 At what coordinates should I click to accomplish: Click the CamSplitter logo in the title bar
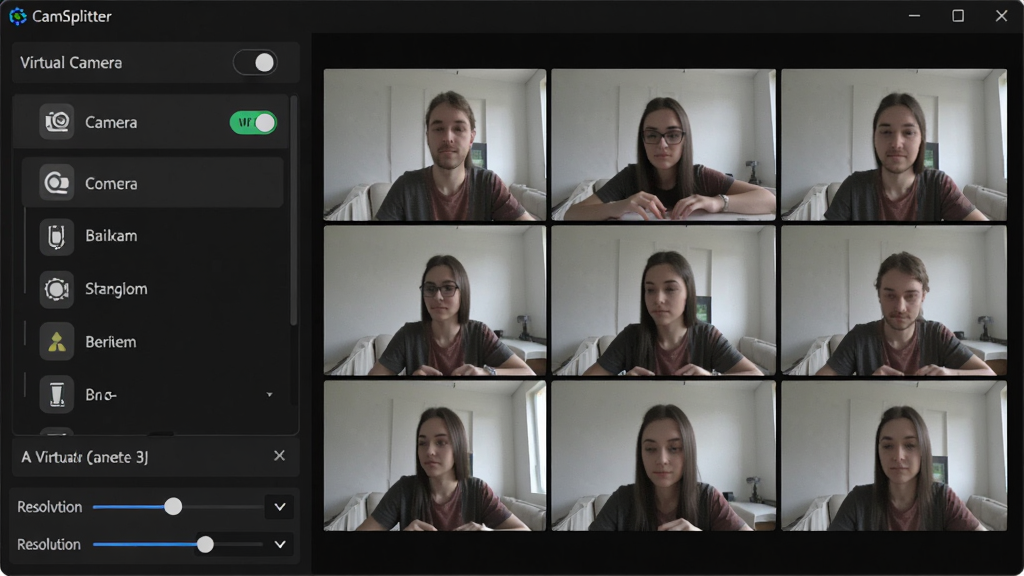pyautogui.click(x=18, y=16)
